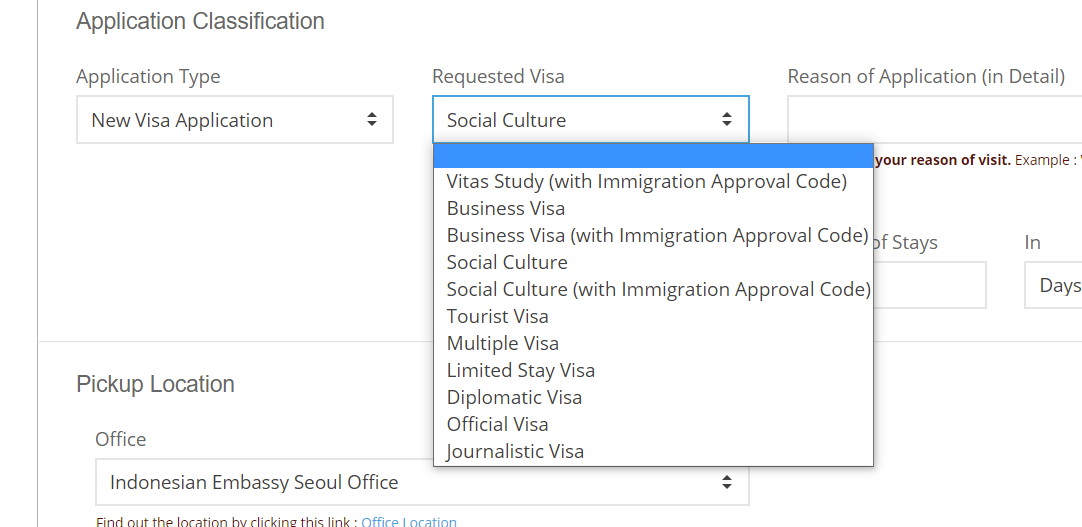Open the Days unit dropdown
Image resolution: width=1082 pixels, height=527 pixels.
[x=1054, y=286]
